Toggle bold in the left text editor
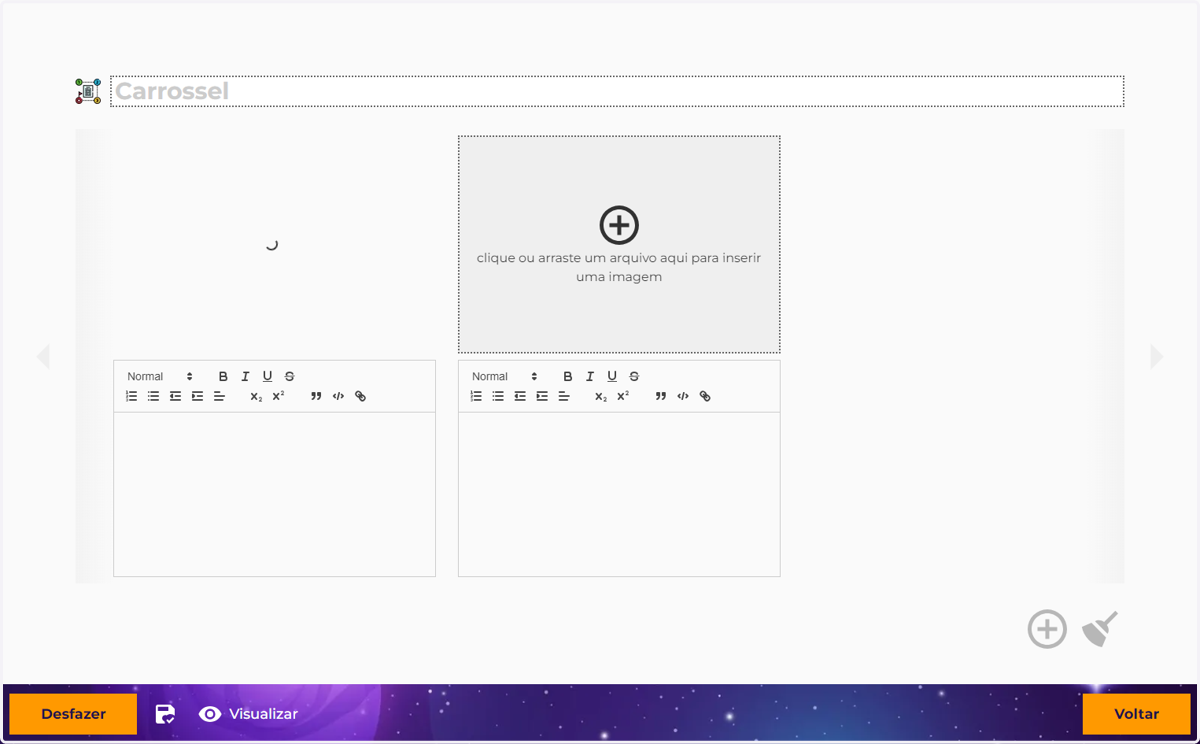The image size is (1200, 744). (223, 376)
